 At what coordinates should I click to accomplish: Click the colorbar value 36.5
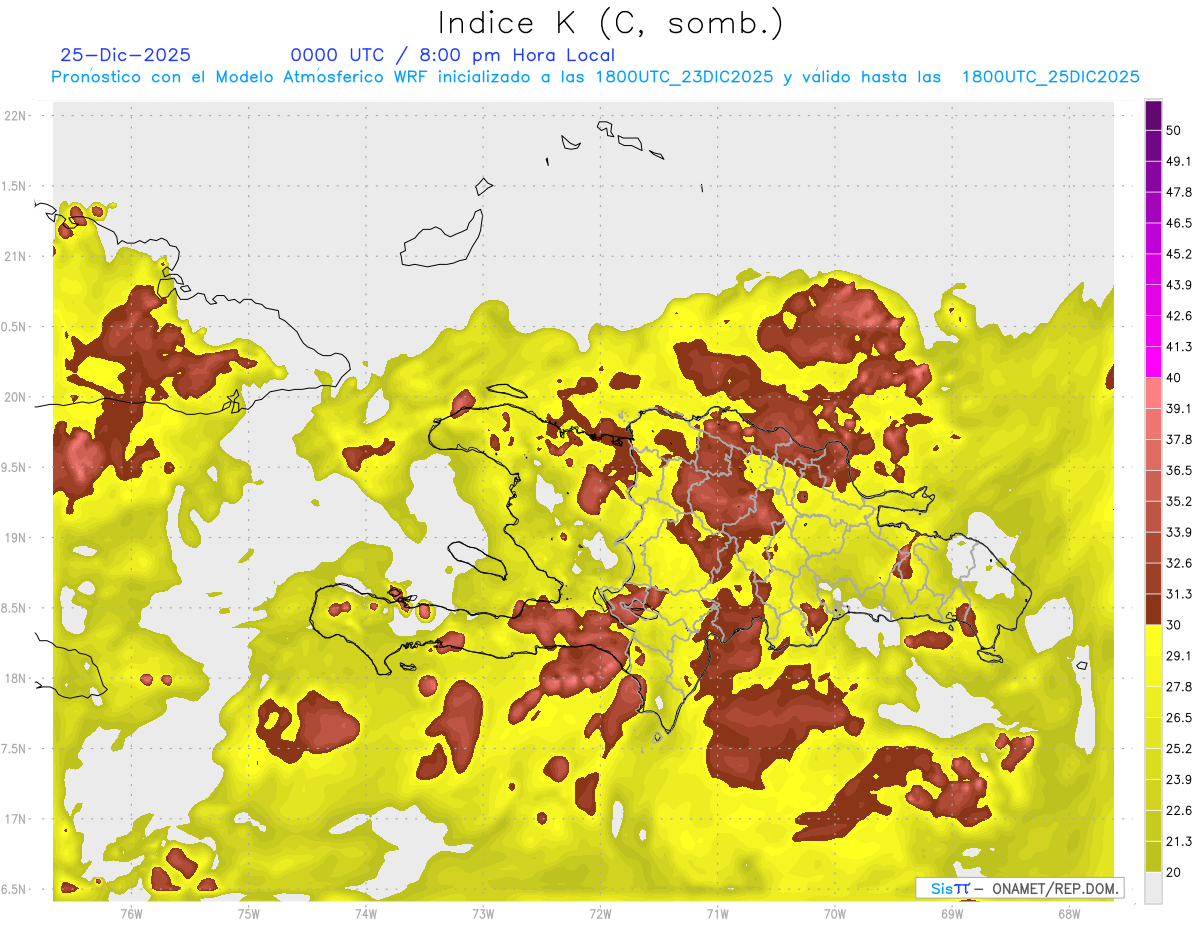click(1179, 470)
